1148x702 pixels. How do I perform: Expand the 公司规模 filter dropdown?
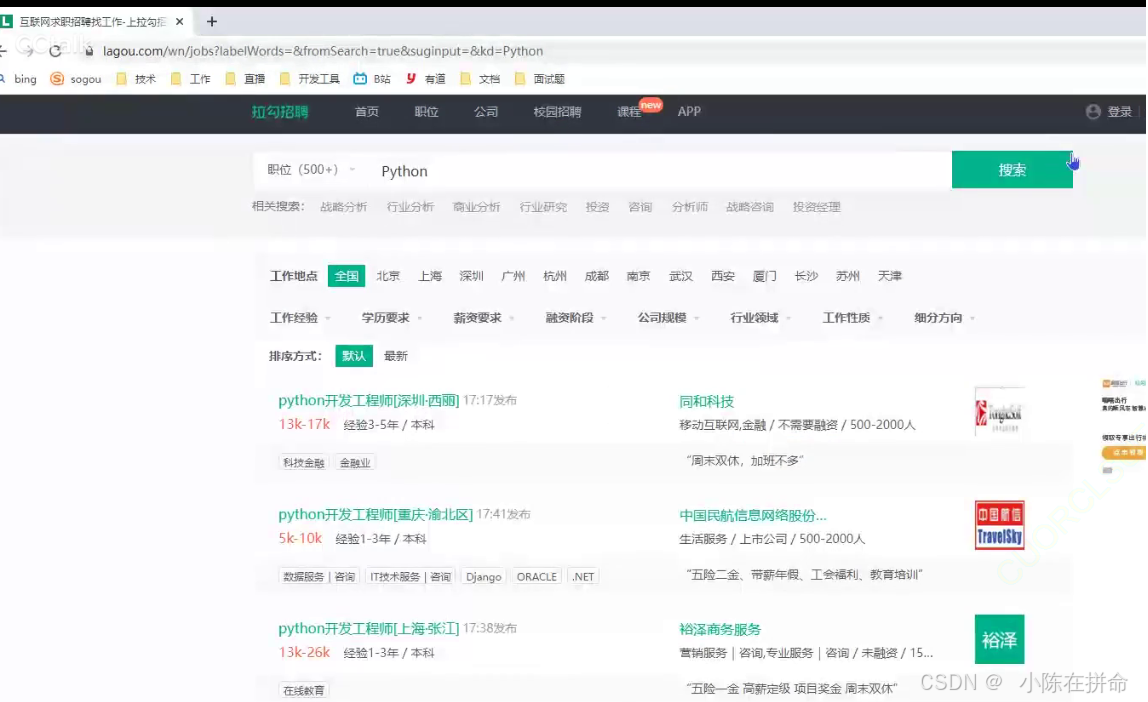pos(668,318)
